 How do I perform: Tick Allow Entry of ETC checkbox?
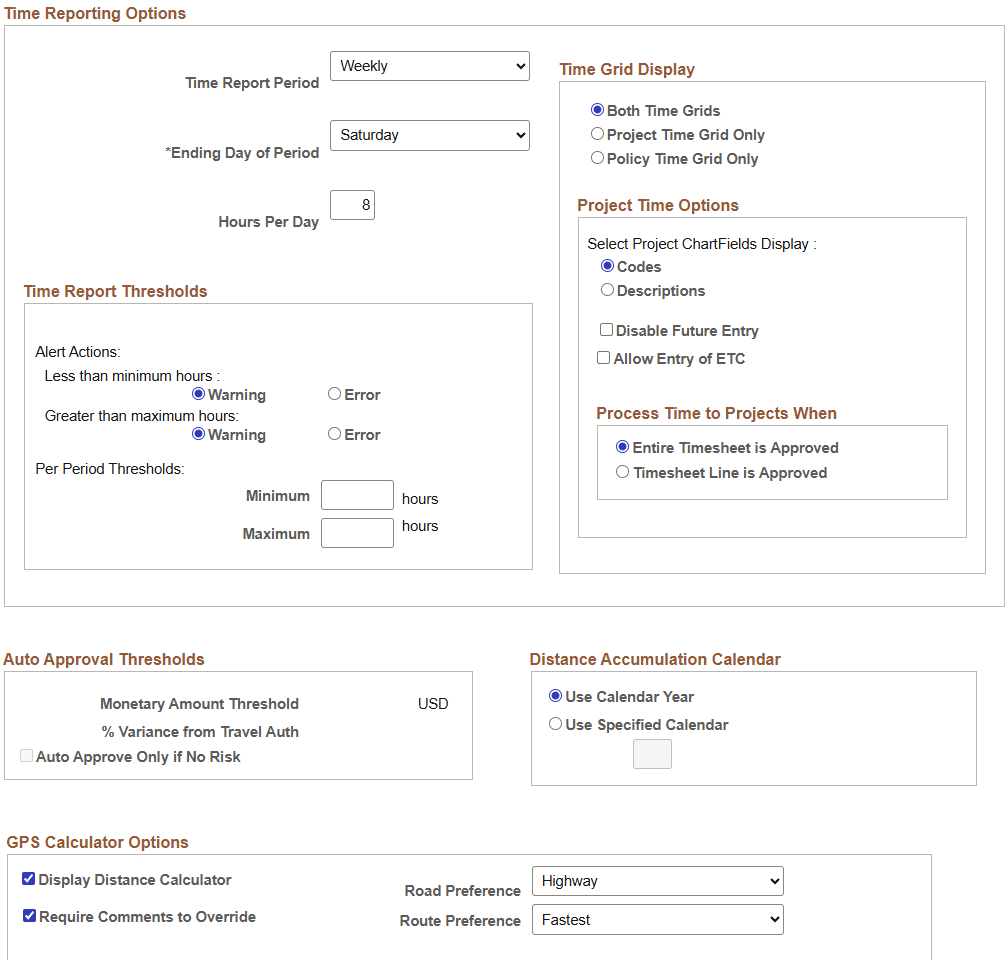pos(604,358)
